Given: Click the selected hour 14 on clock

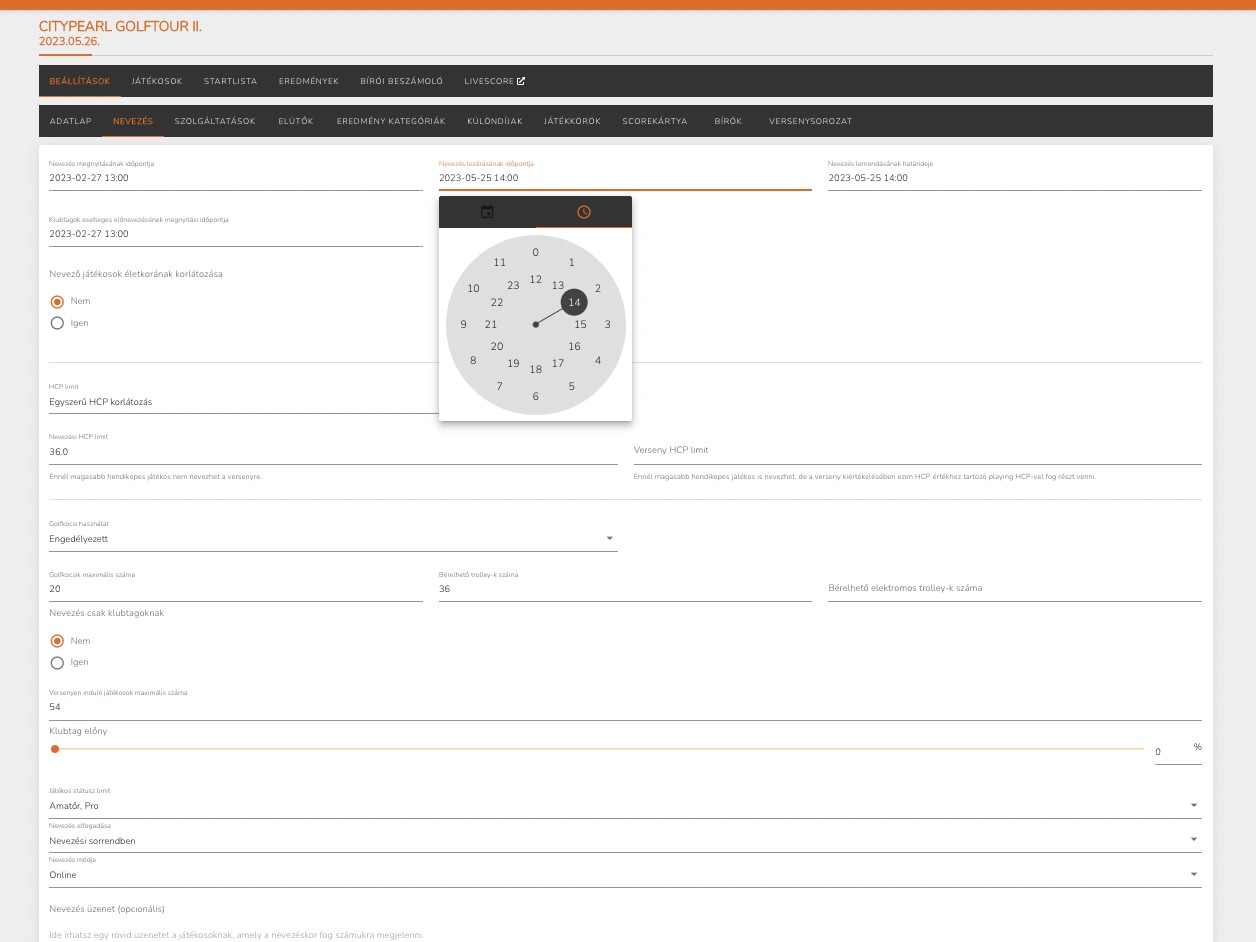Looking at the screenshot, I should [x=574, y=302].
